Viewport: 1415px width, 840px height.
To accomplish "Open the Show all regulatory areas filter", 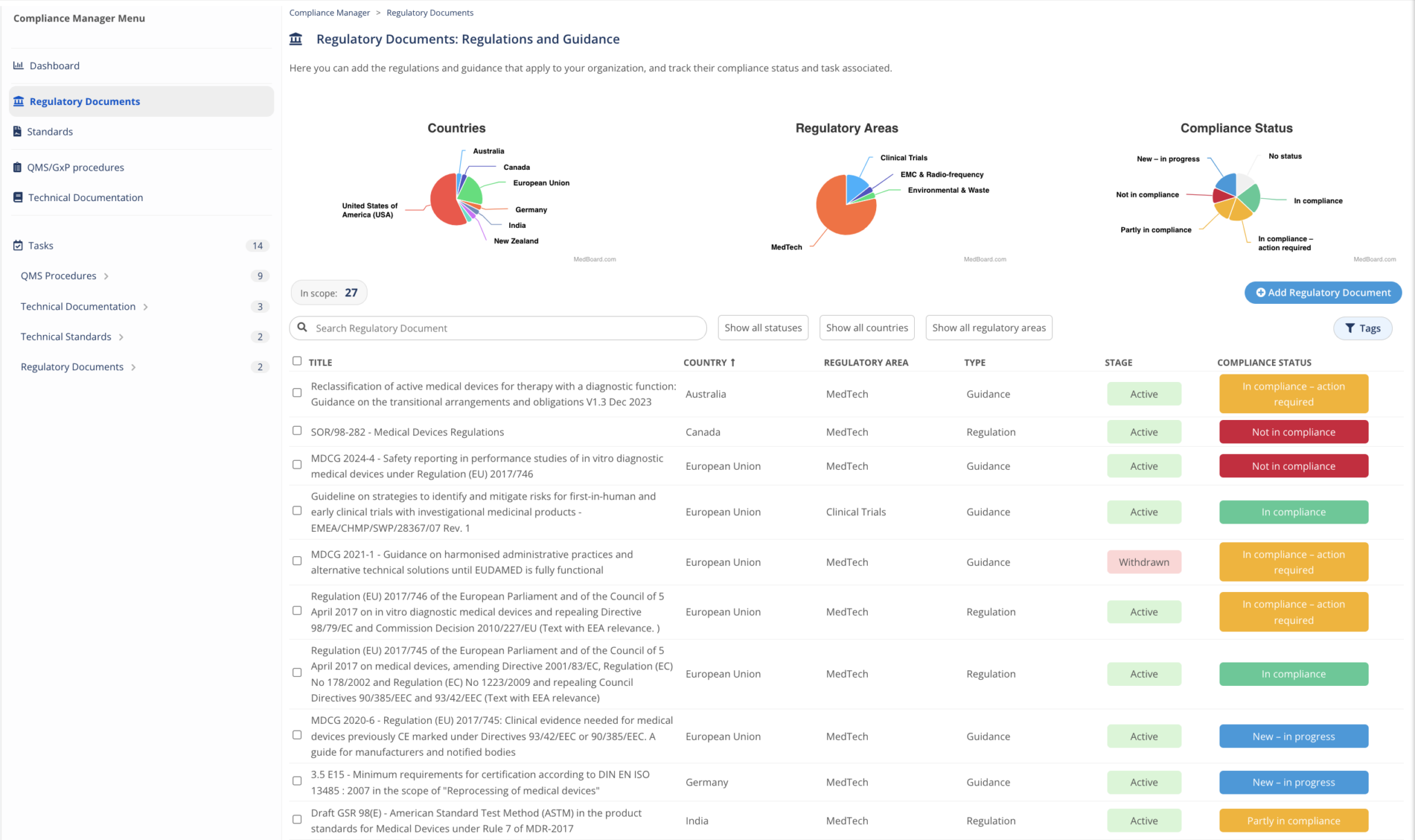I will pos(989,327).
